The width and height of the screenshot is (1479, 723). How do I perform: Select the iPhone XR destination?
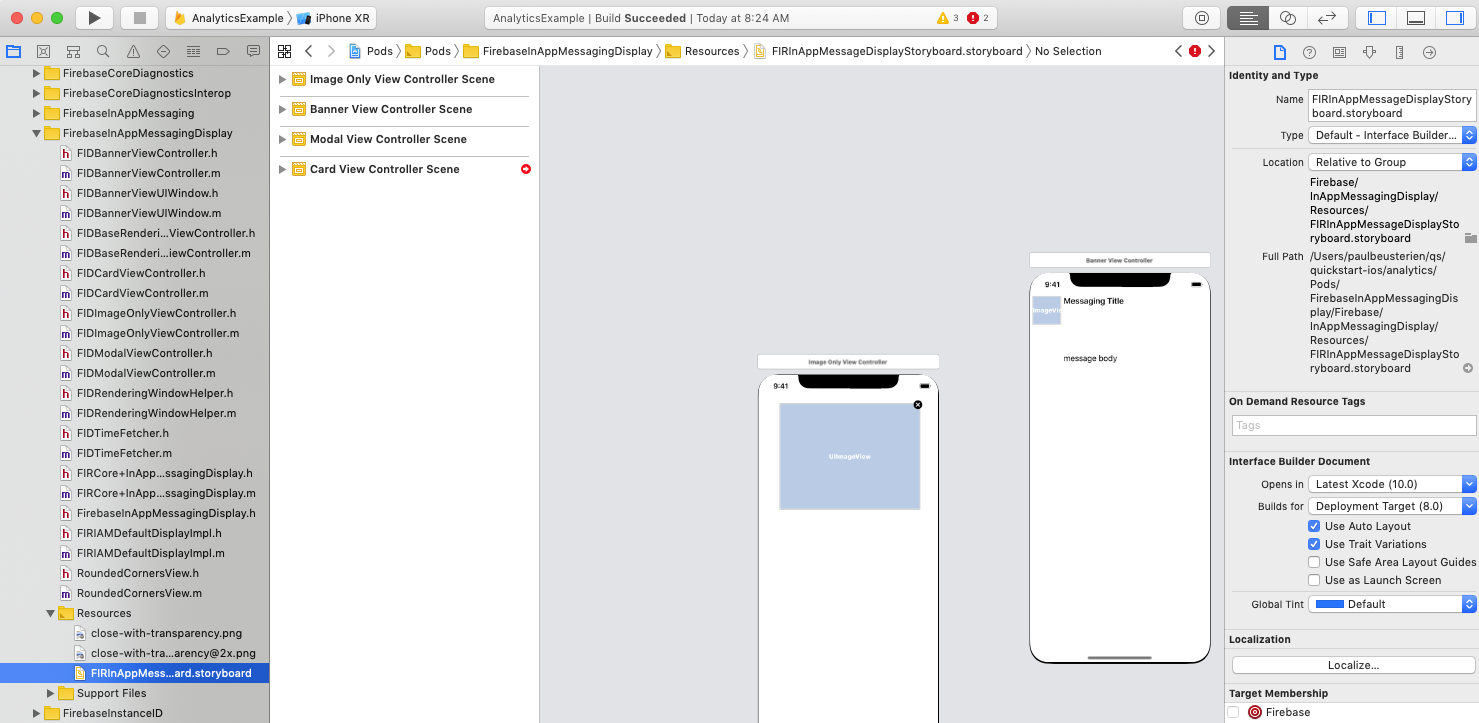334,18
